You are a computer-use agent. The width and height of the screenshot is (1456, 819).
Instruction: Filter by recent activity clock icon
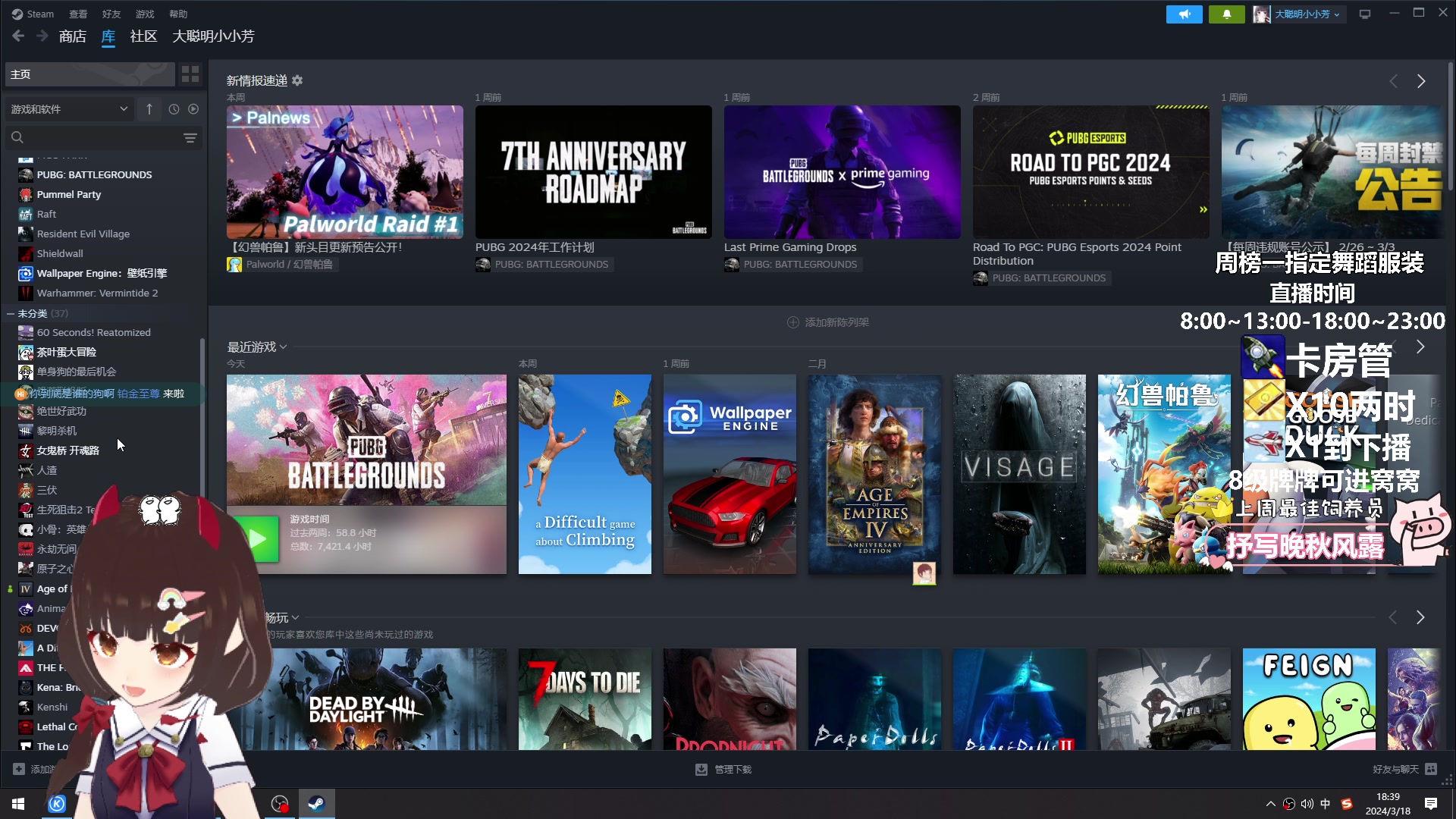(x=174, y=109)
